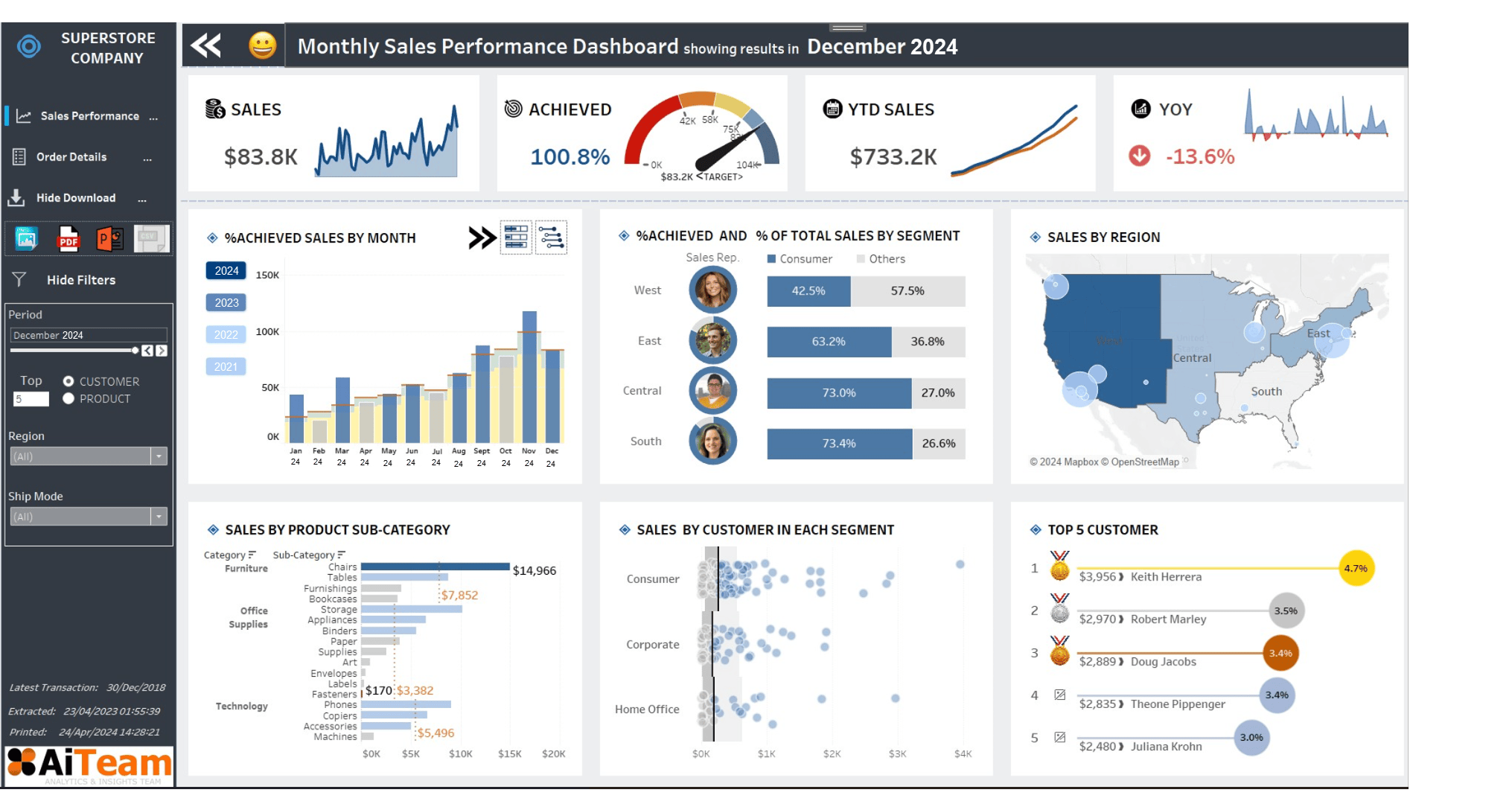Toggle the 2023 year highlight

pyautogui.click(x=226, y=303)
